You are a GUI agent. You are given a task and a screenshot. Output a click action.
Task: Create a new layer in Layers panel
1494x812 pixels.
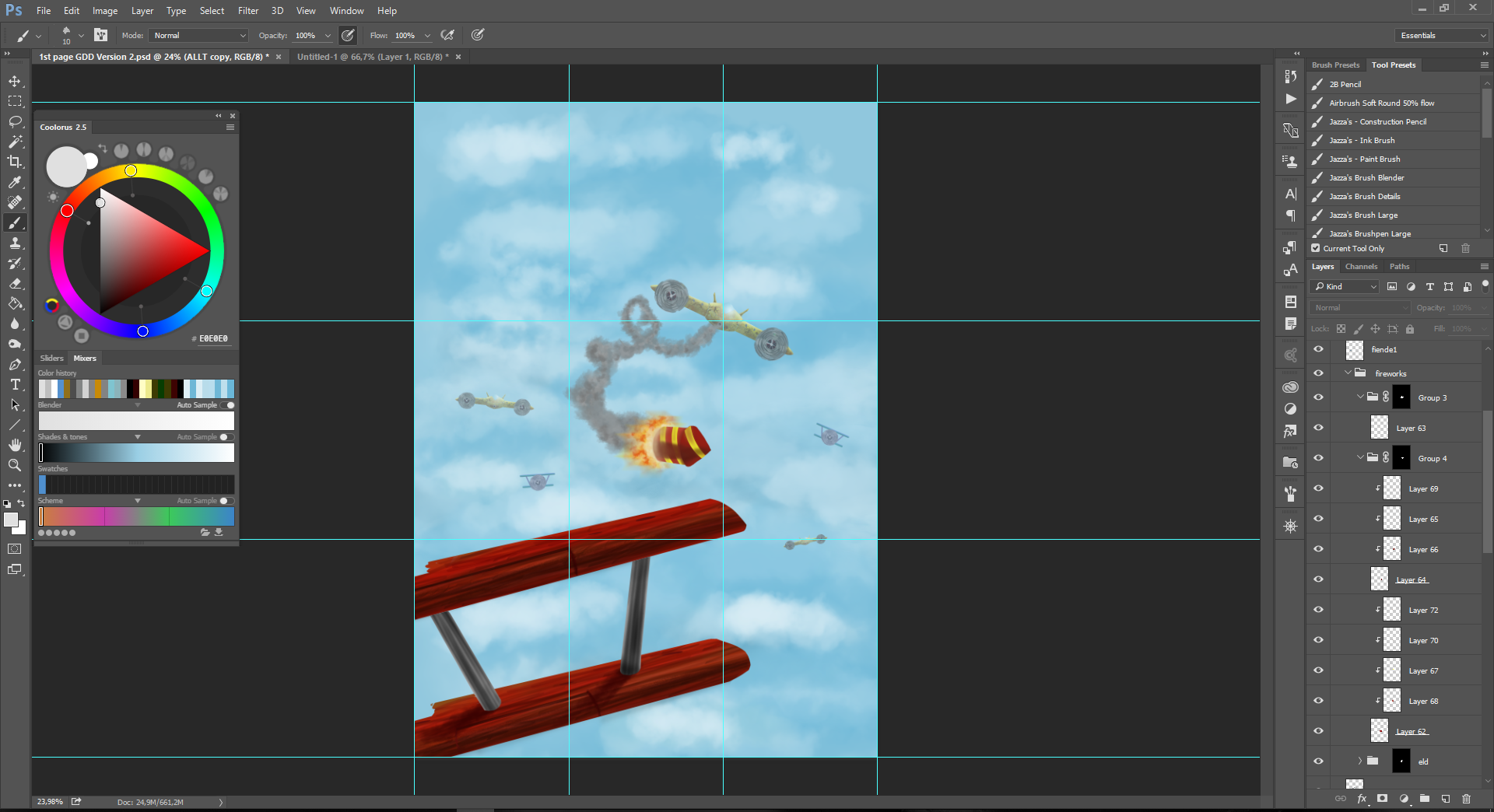[x=1445, y=799]
